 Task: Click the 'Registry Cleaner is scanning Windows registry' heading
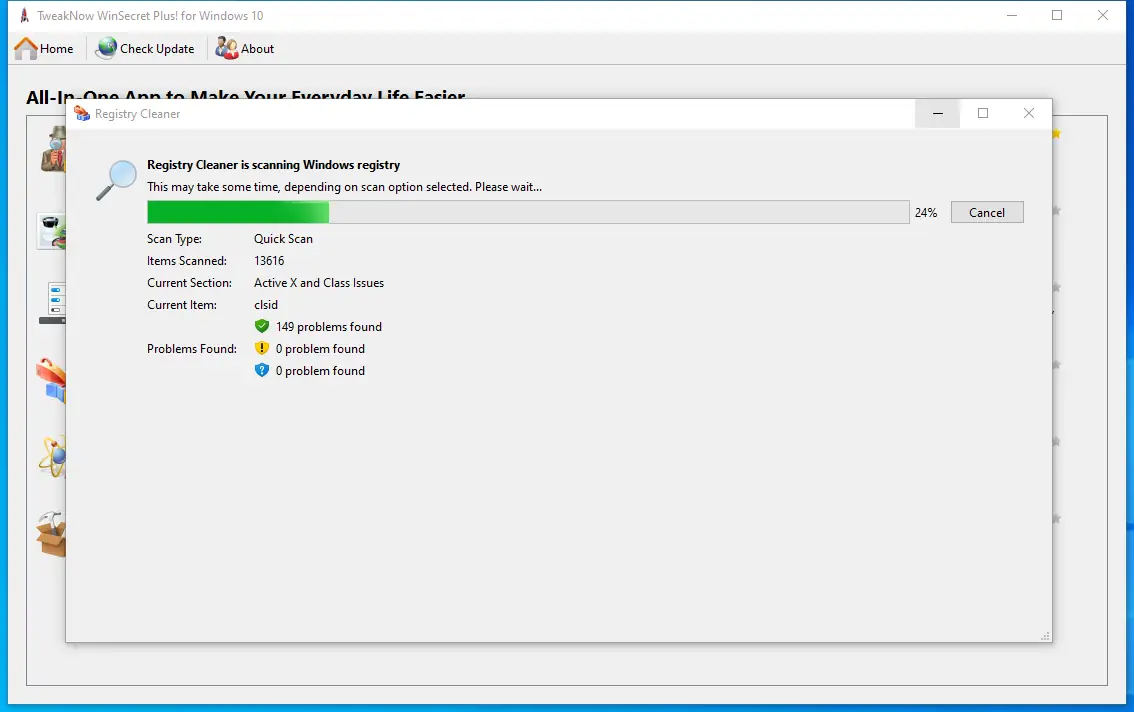[273, 165]
